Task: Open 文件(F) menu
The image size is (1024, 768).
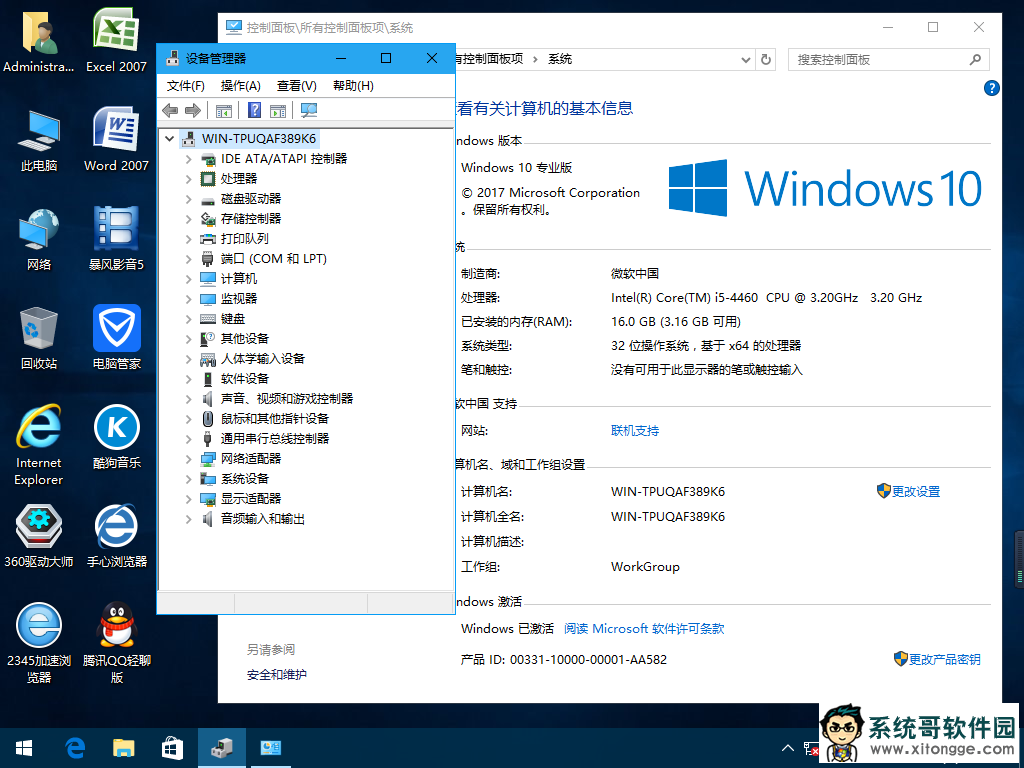Action: [x=185, y=86]
